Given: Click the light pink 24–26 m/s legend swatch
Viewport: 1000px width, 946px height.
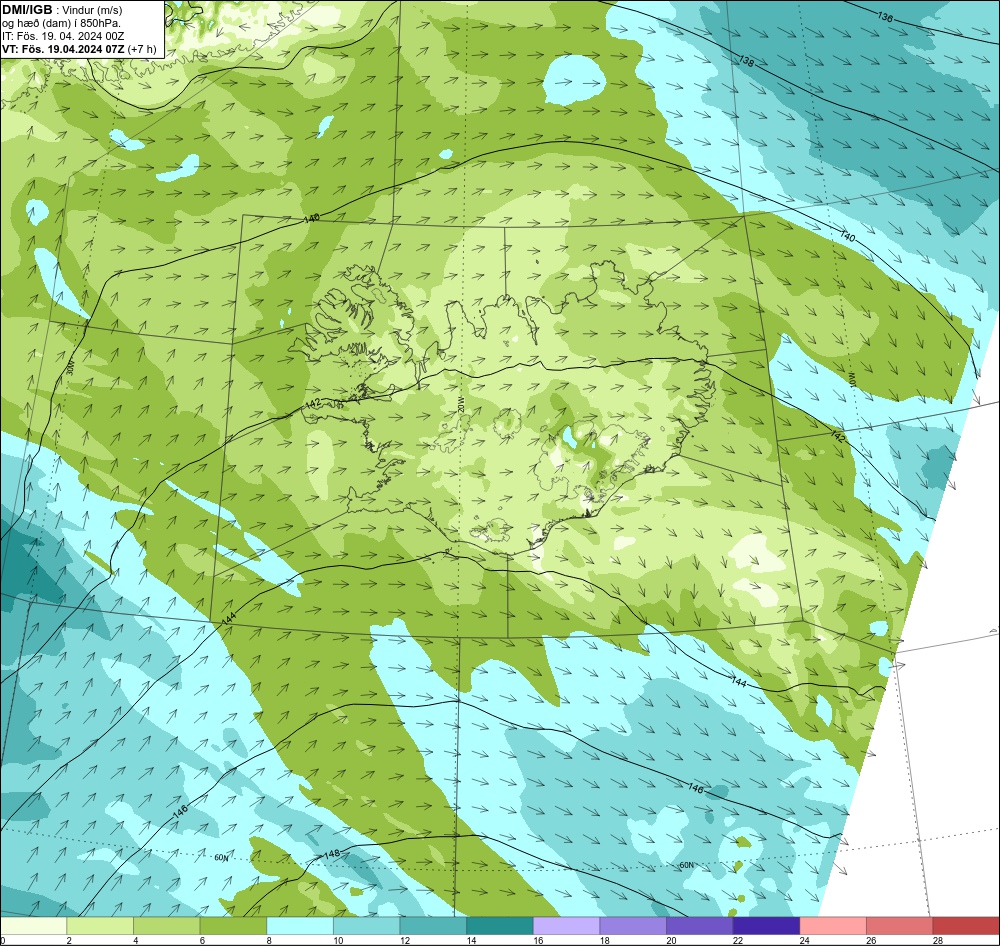Looking at the screenshot, I should tap(833, 926).
